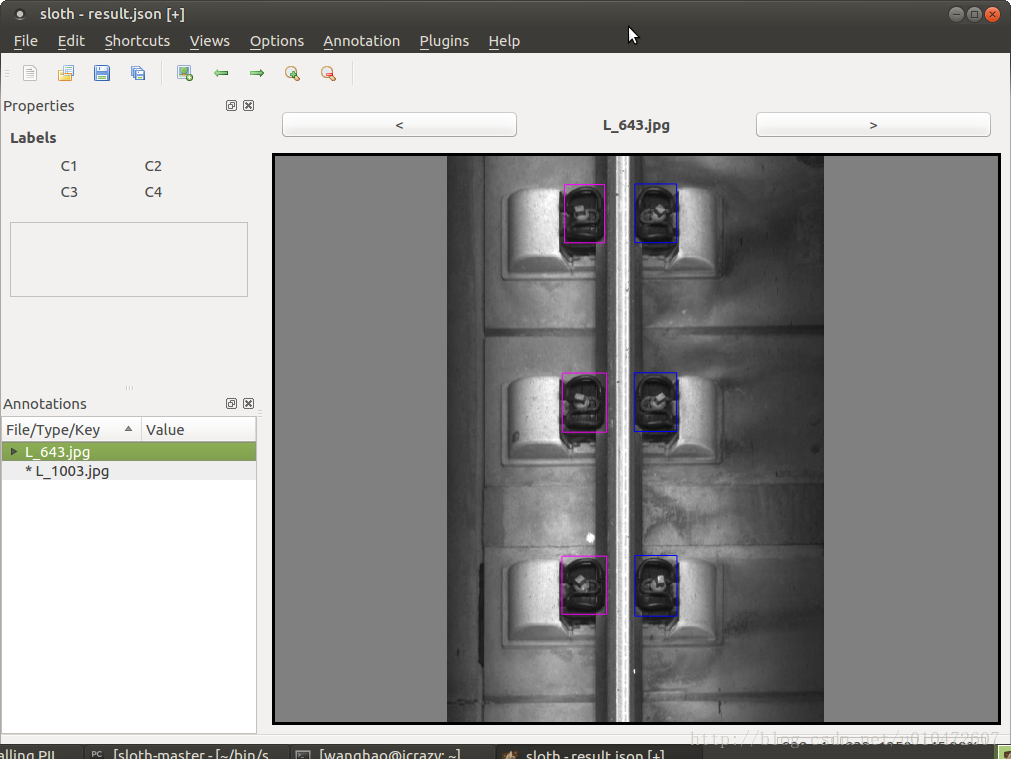
Task: Open the File menu
Action: coord(26,41)
